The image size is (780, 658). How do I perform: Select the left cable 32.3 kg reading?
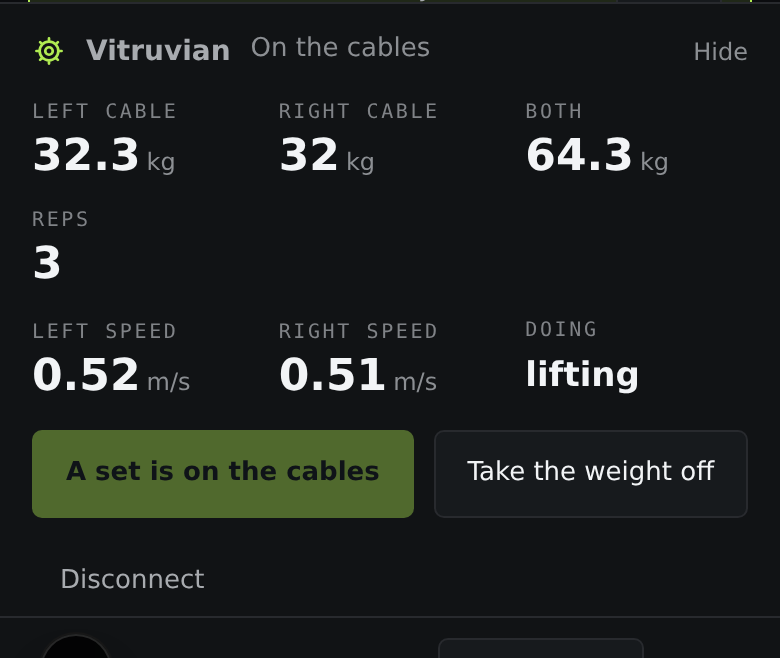tap(103, 155)
